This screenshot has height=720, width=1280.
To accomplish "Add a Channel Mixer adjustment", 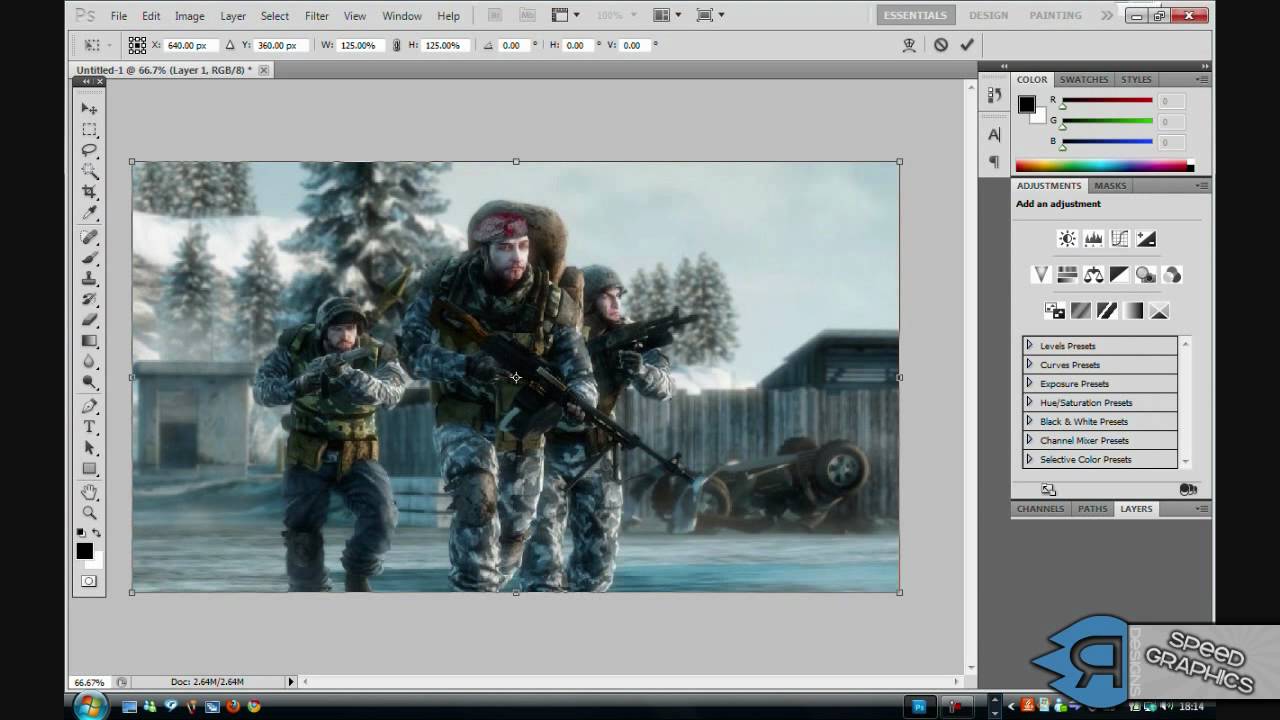I will (x=1172, y=275).
